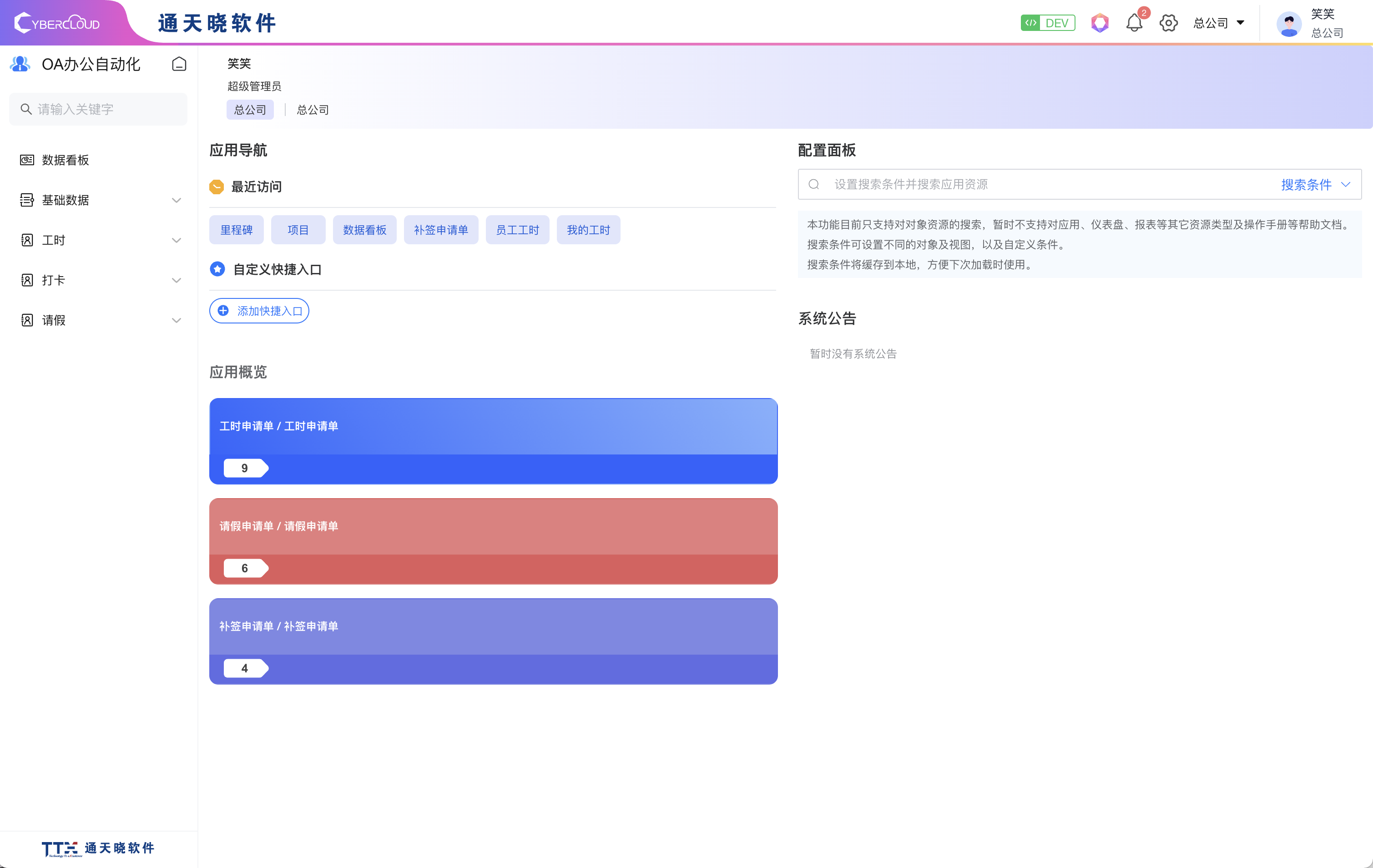Viewport: 1373px width, 868px height.
Task: Open the 请假申请单 overview card
Action: (x=493, y=540)
